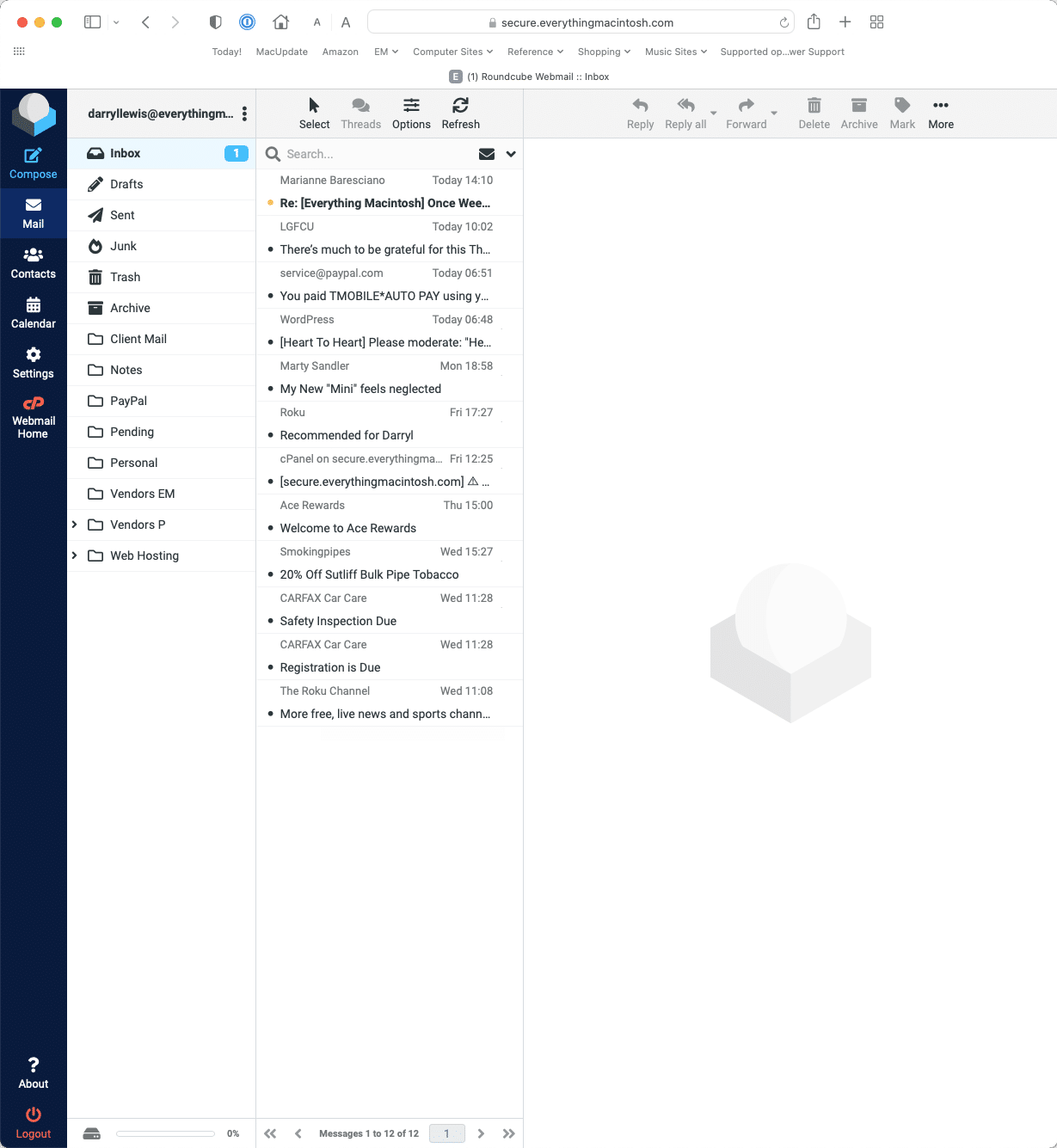Image resolution: width=1057 pixels, height=1148 pixels.
Task: Click the Select cursor tool
Action: [x=314, y=114]
